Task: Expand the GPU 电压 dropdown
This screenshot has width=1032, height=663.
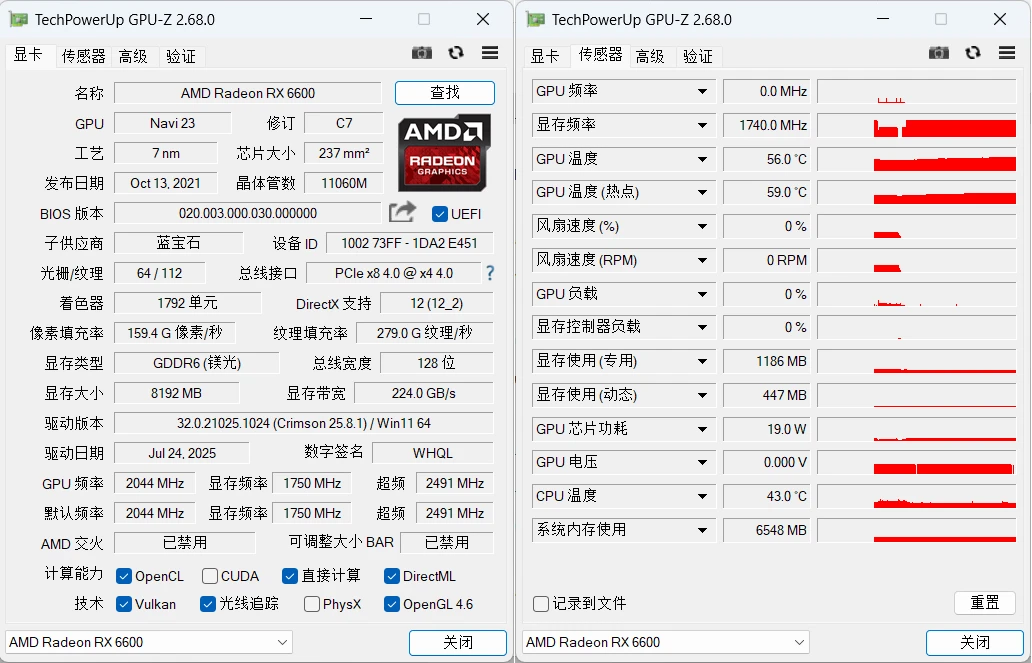Action: (702, 462)
